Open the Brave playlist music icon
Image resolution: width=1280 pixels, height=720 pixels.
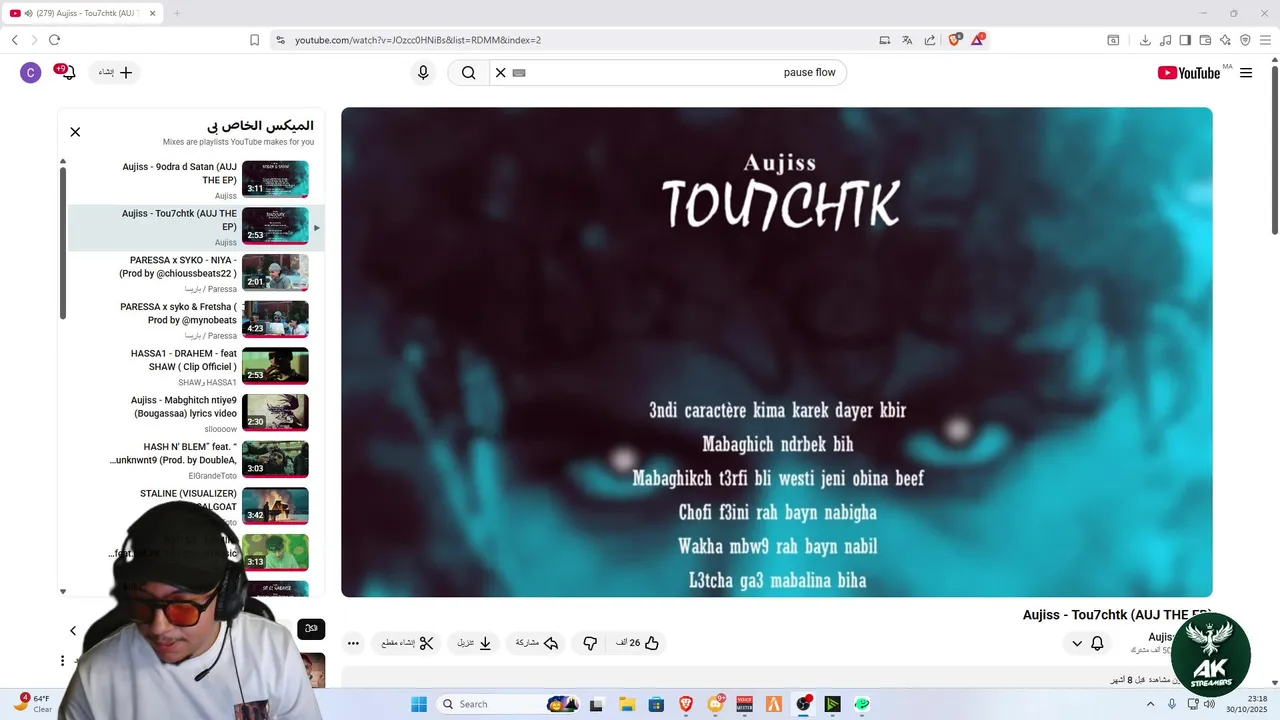pos(1165,40)
